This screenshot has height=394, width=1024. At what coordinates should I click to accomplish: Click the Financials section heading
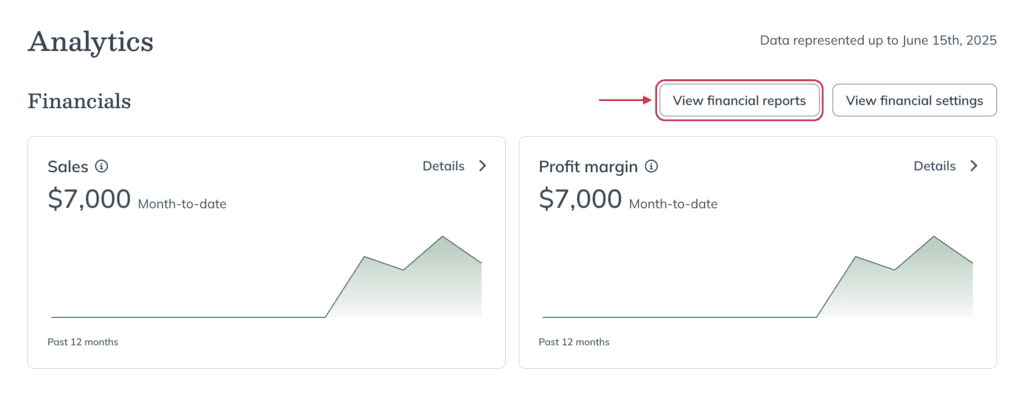click(x=79, y=101)
